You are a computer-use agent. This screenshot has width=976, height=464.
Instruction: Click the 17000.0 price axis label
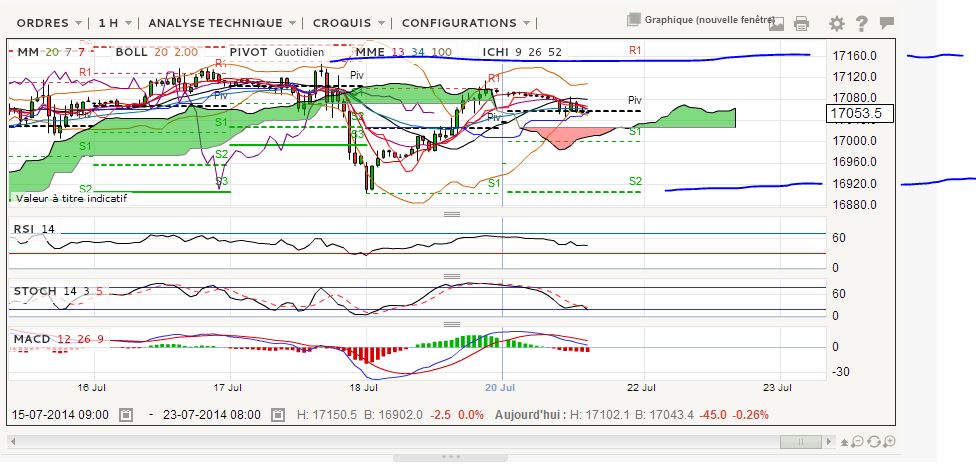tap(854, 141)
